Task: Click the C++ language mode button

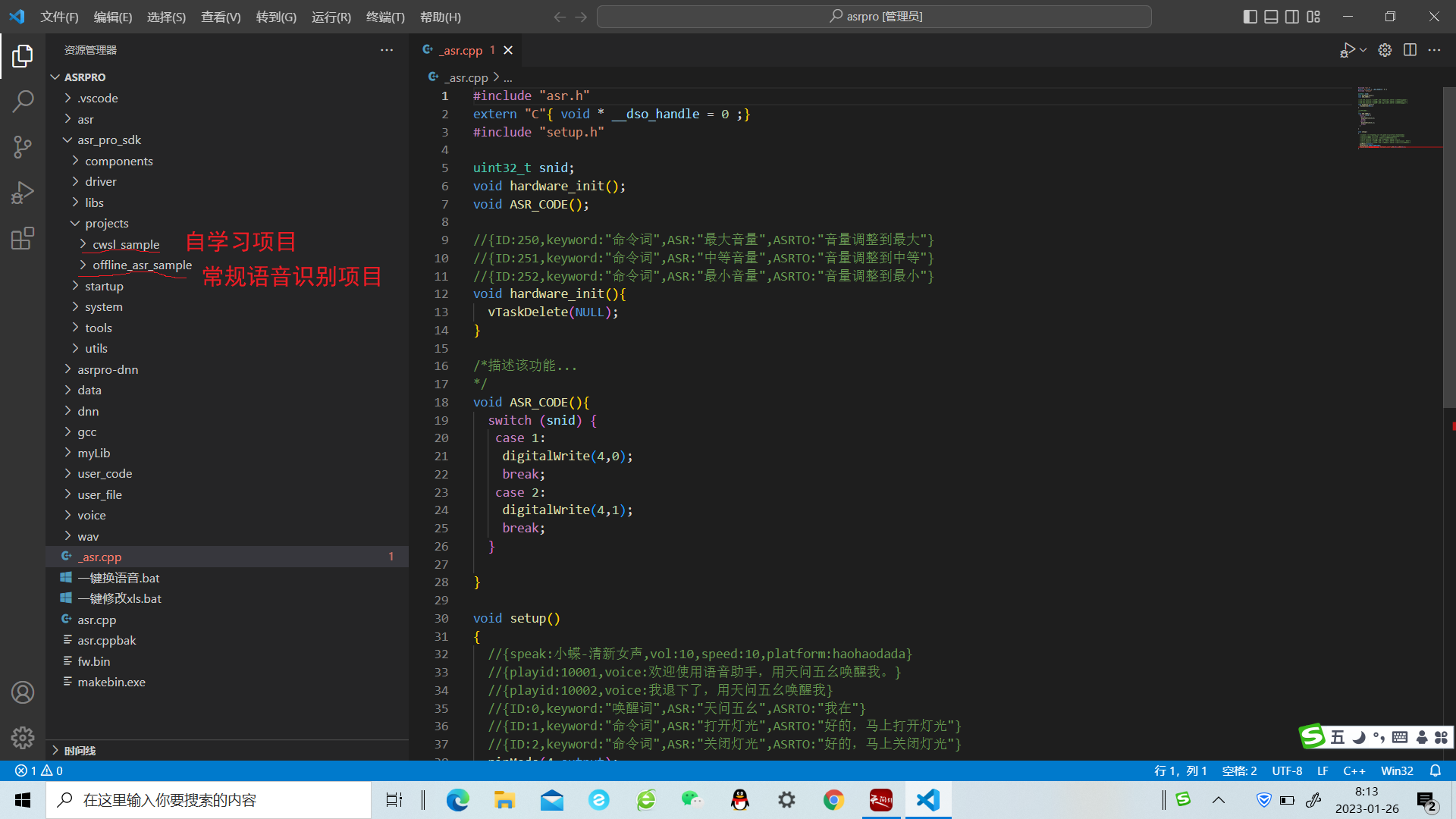Action: tap(1354, 770)
